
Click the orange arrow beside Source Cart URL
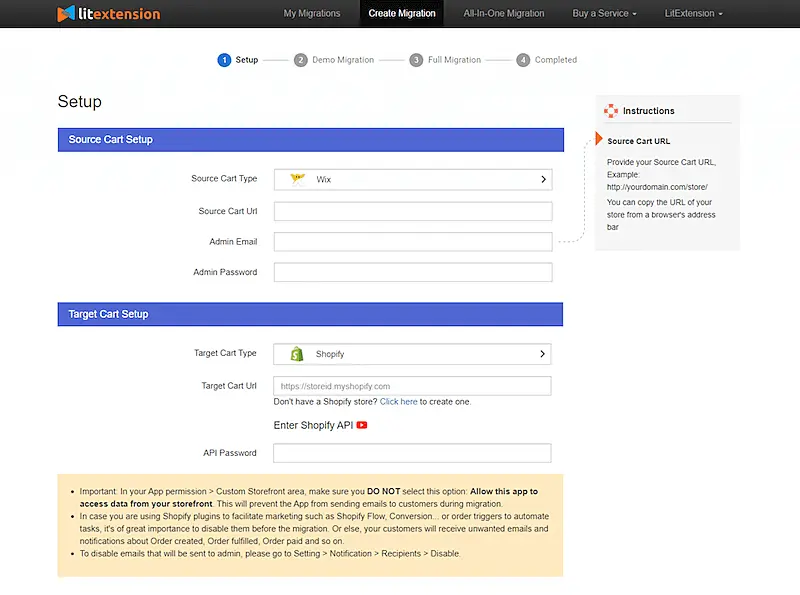coord(601,141)
